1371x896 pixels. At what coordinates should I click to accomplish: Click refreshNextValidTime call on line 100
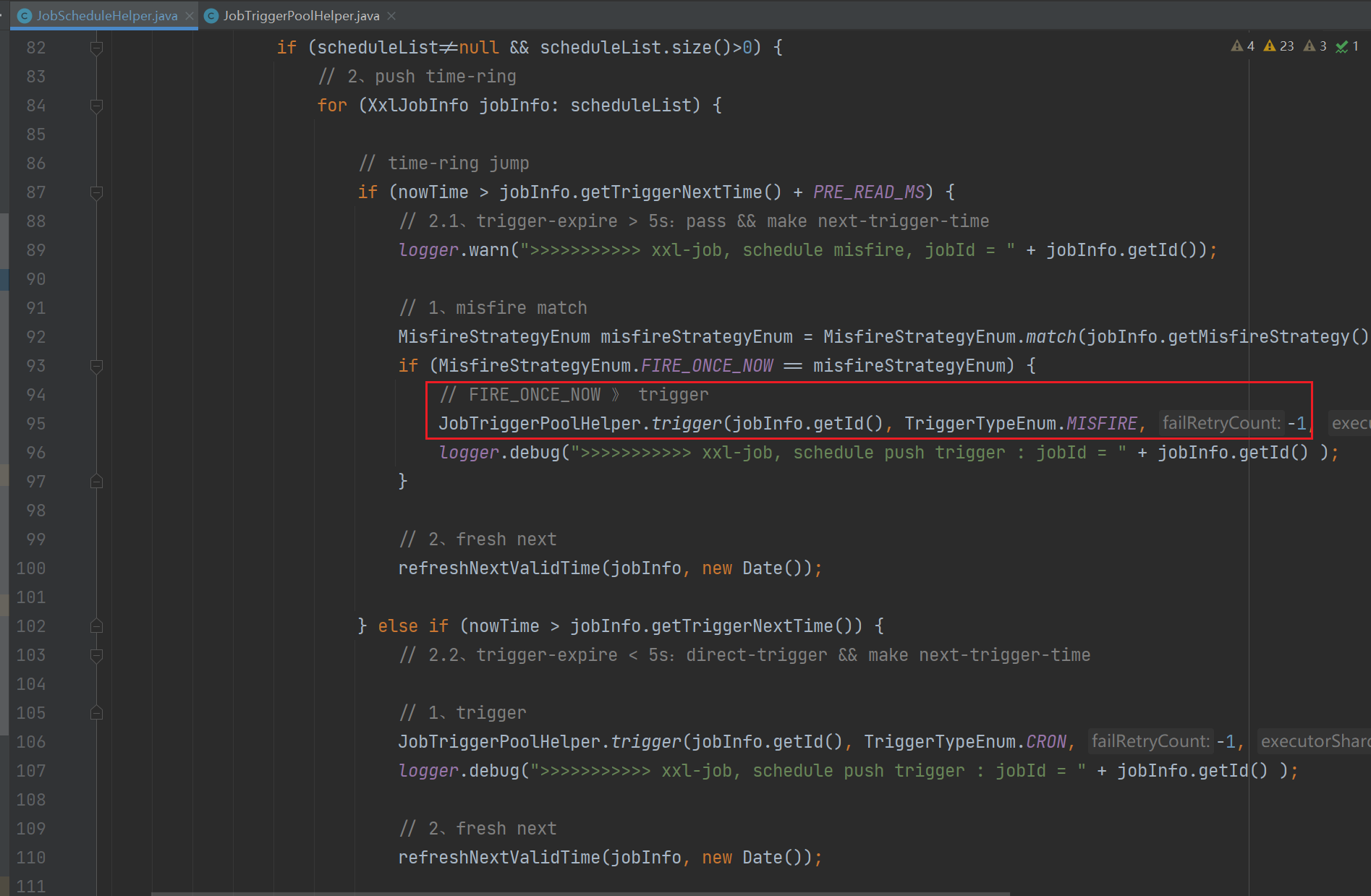[499, 568]
